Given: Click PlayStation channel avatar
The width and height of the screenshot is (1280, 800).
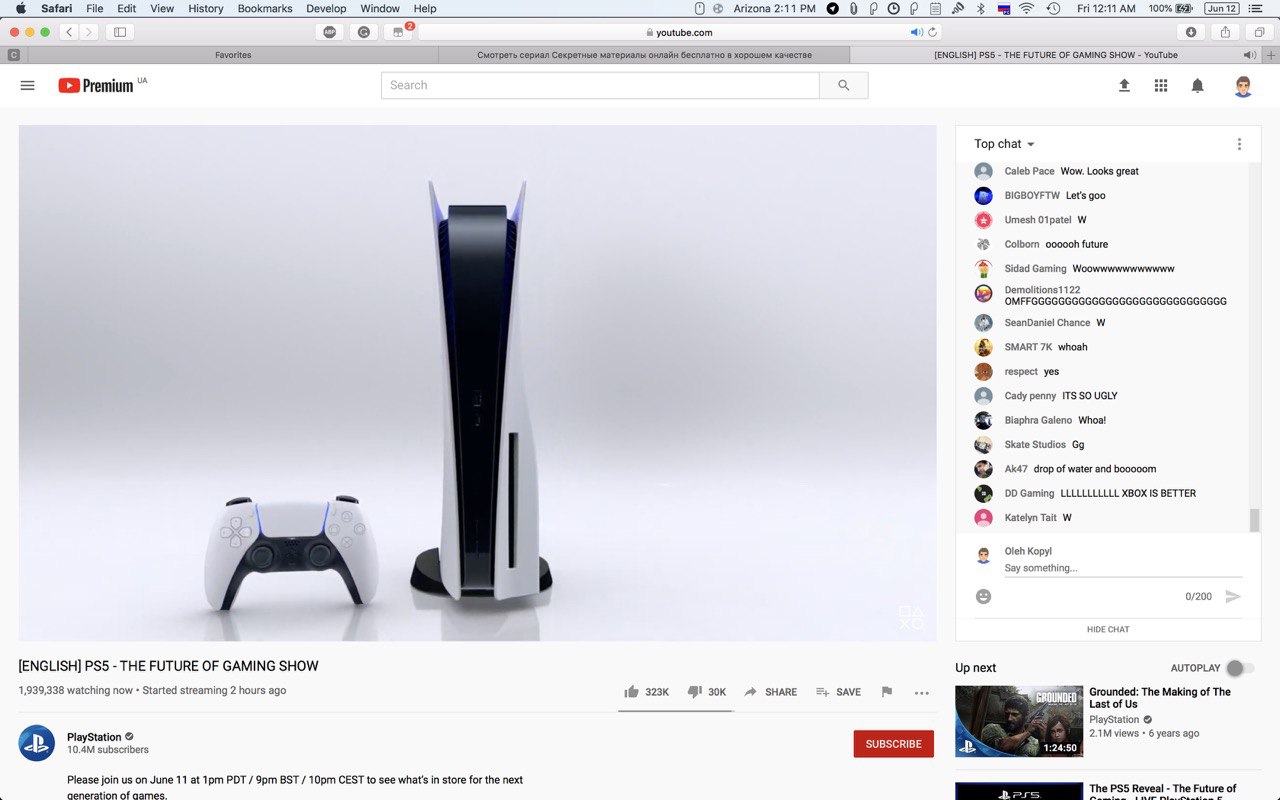Looking at the screenshot, I should click(x=37, y=743).
